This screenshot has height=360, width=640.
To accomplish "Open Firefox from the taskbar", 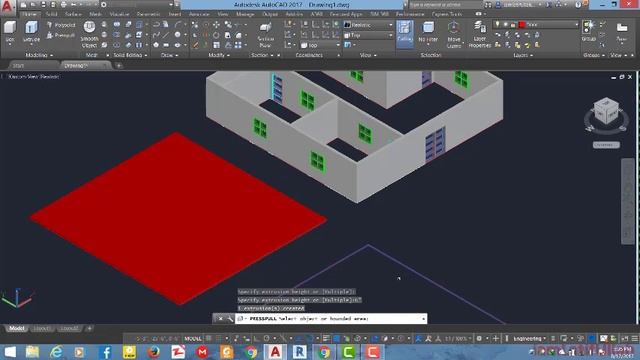I will 153,352.
